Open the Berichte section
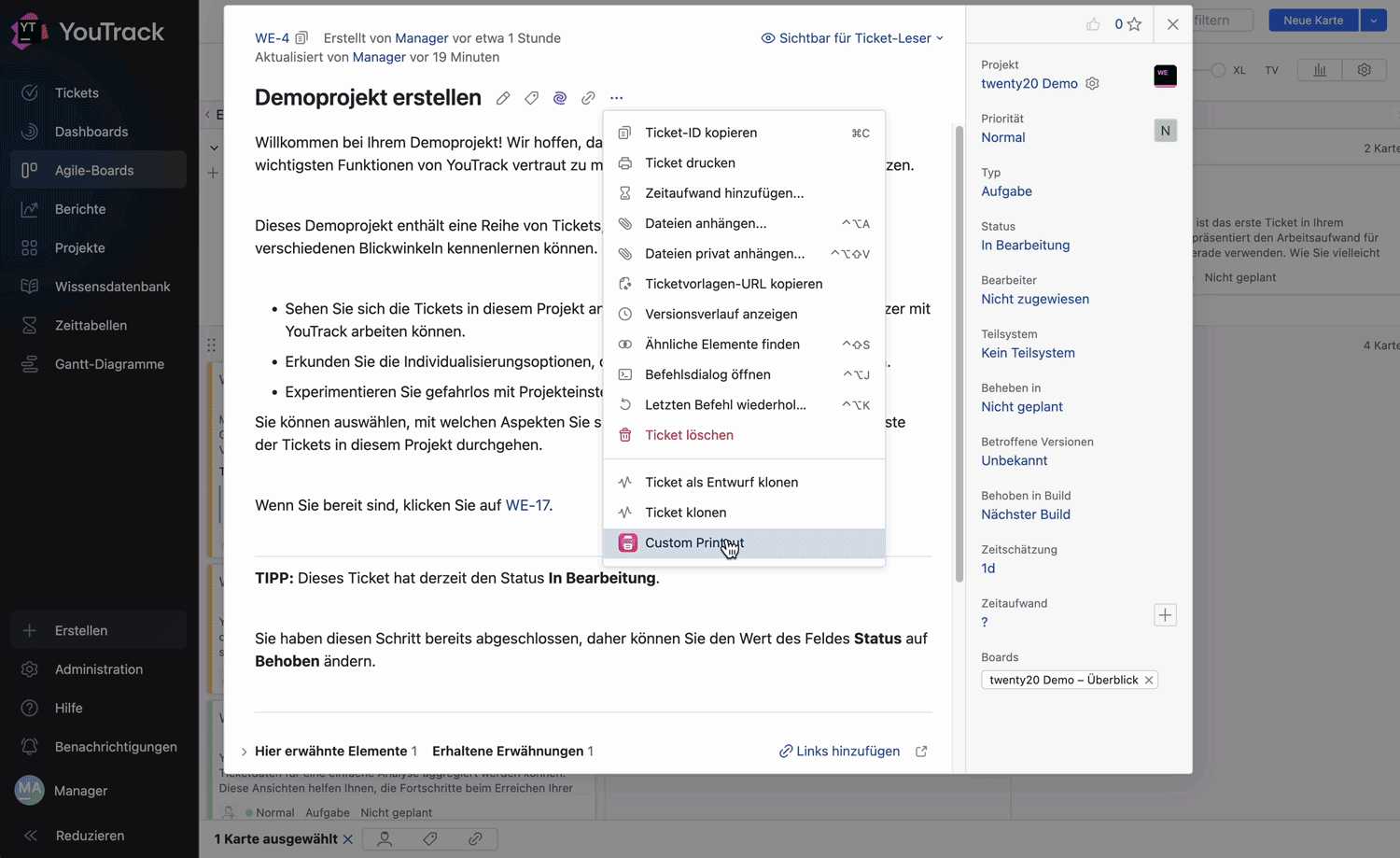This screenshot has width=1400, height=858. coord(79,208)
